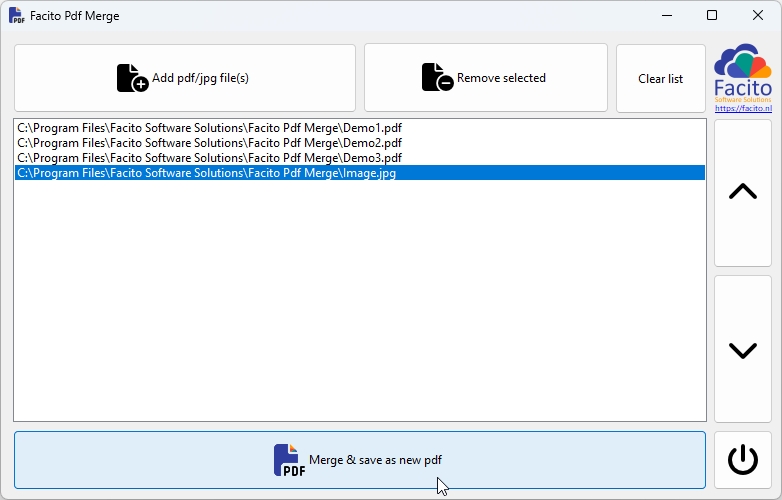
Task: Minimize the Facito Pdf Merge window
Action: [x=667, y=15]
